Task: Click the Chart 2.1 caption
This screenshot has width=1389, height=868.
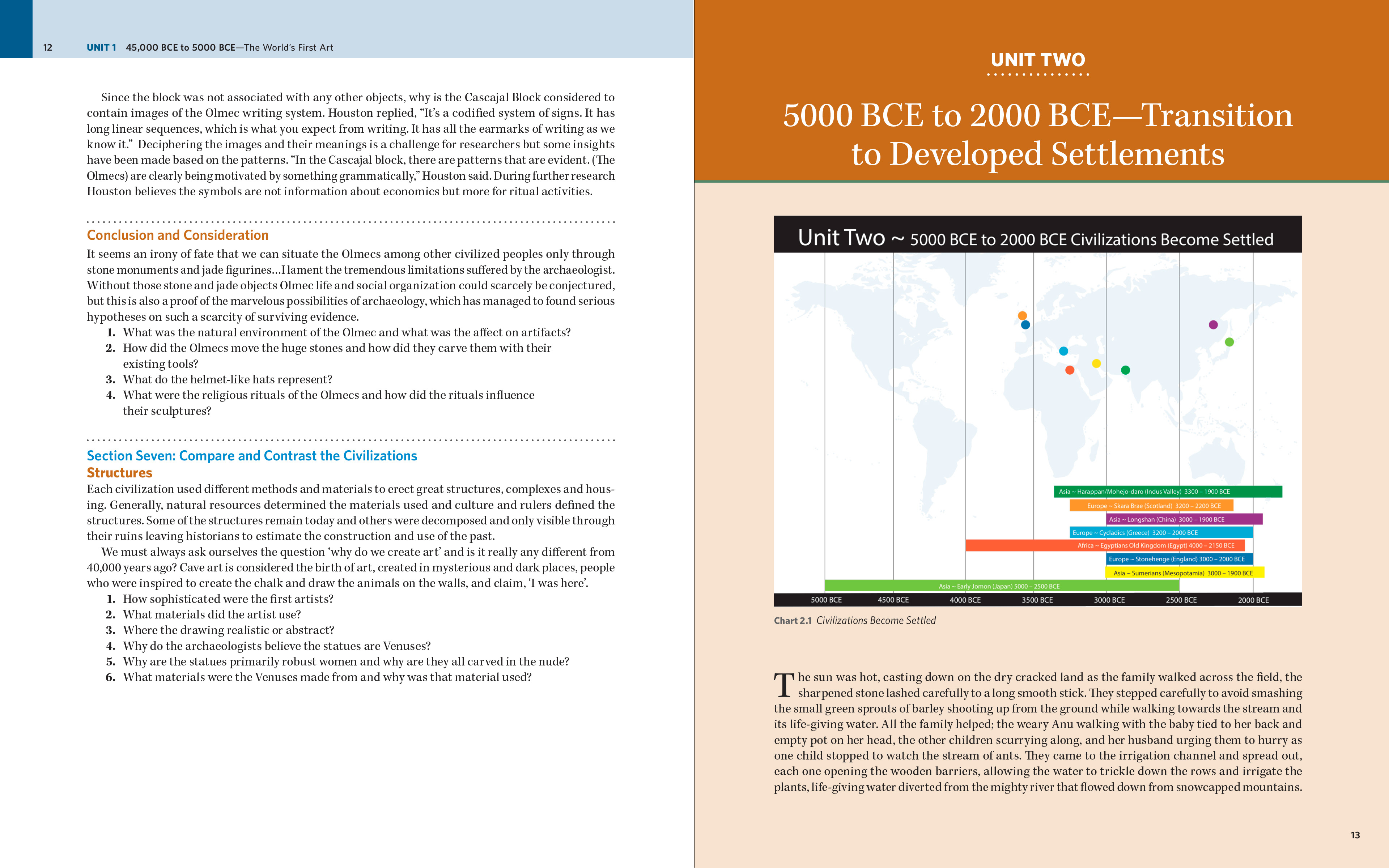Action: pyautogui.click(x=855, y=621)
